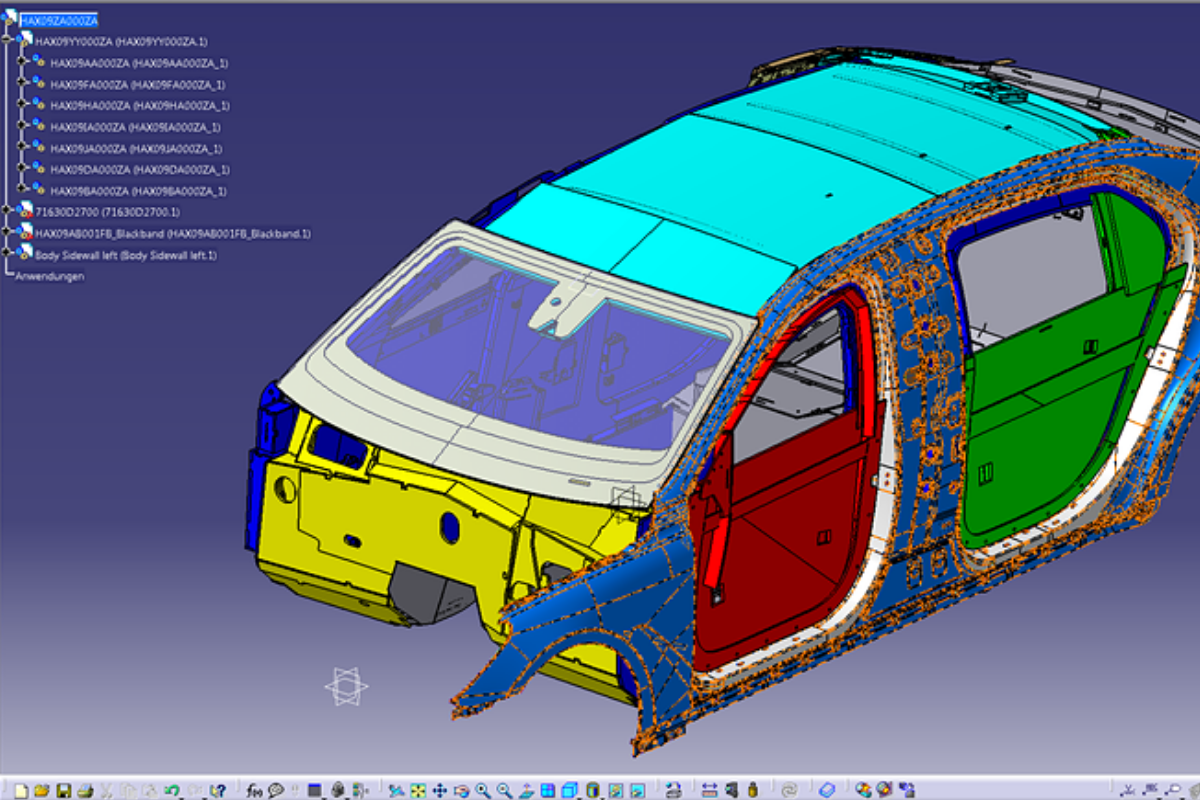The image size is (1200, 800).
Task: Activate the Pan view tool
Action: coord(439,789)
